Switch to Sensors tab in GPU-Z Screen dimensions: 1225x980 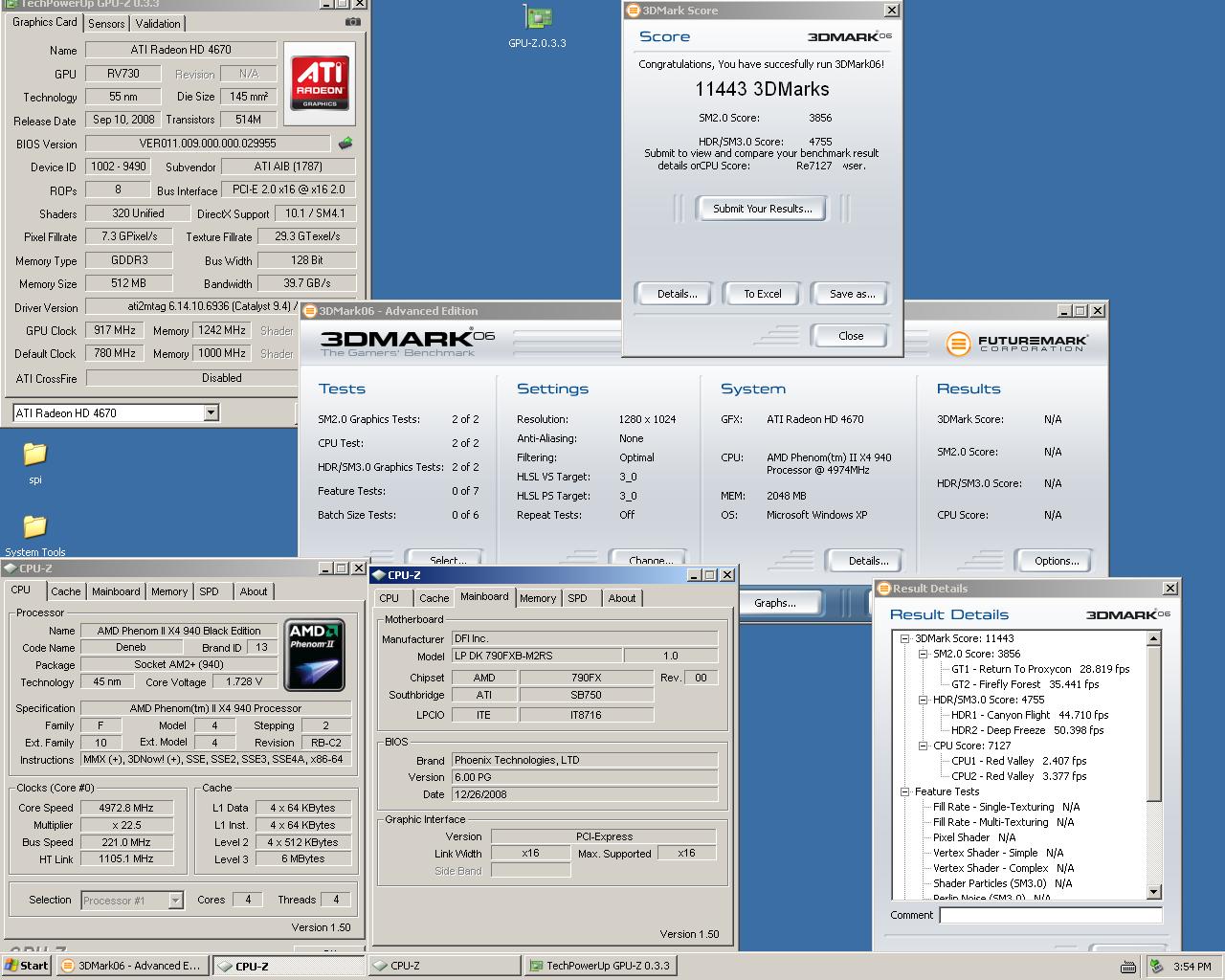[x=106, y=23]
